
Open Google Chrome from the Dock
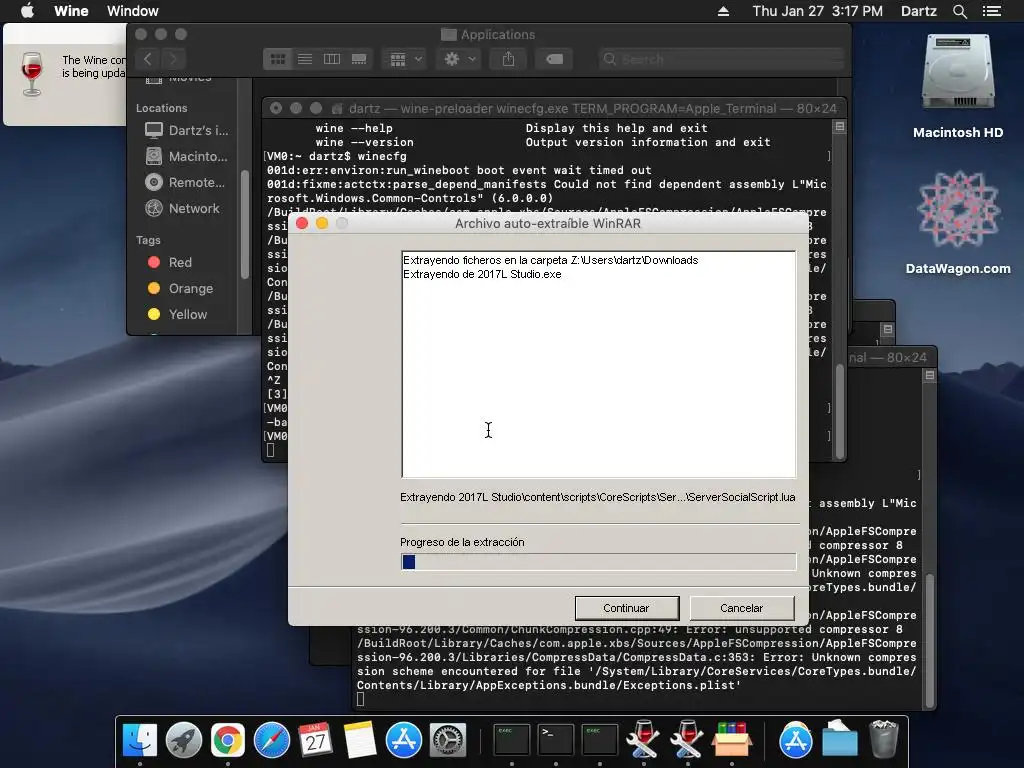tap(227, 740)
